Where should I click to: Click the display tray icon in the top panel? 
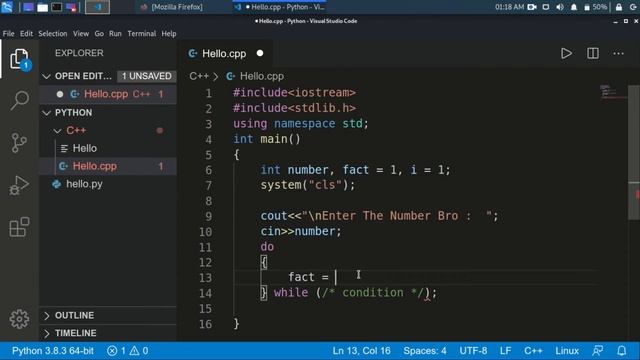[546, 7]
